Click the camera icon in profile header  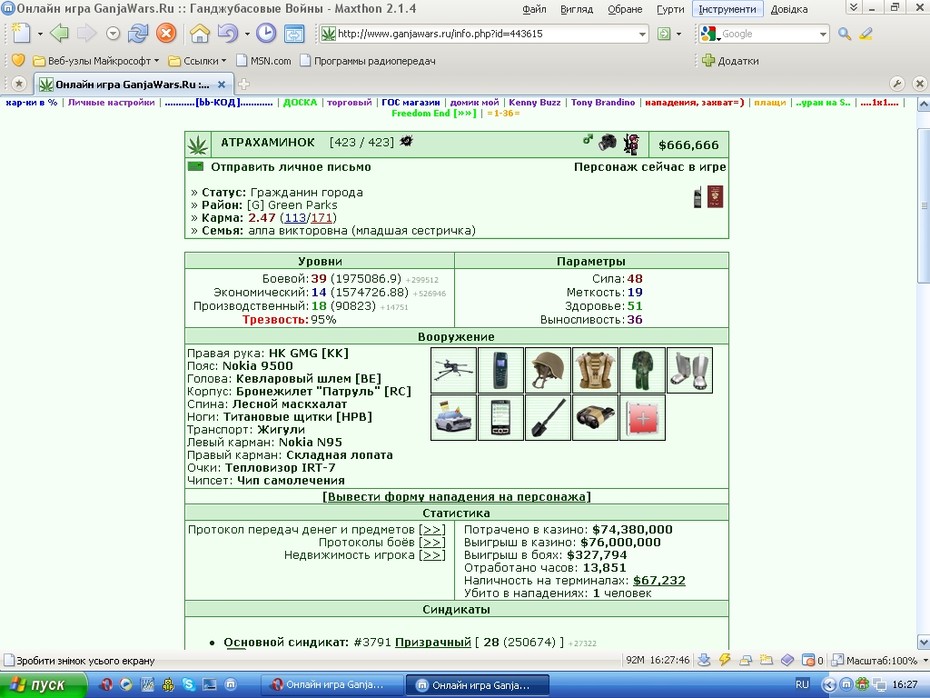pos(607,142)
